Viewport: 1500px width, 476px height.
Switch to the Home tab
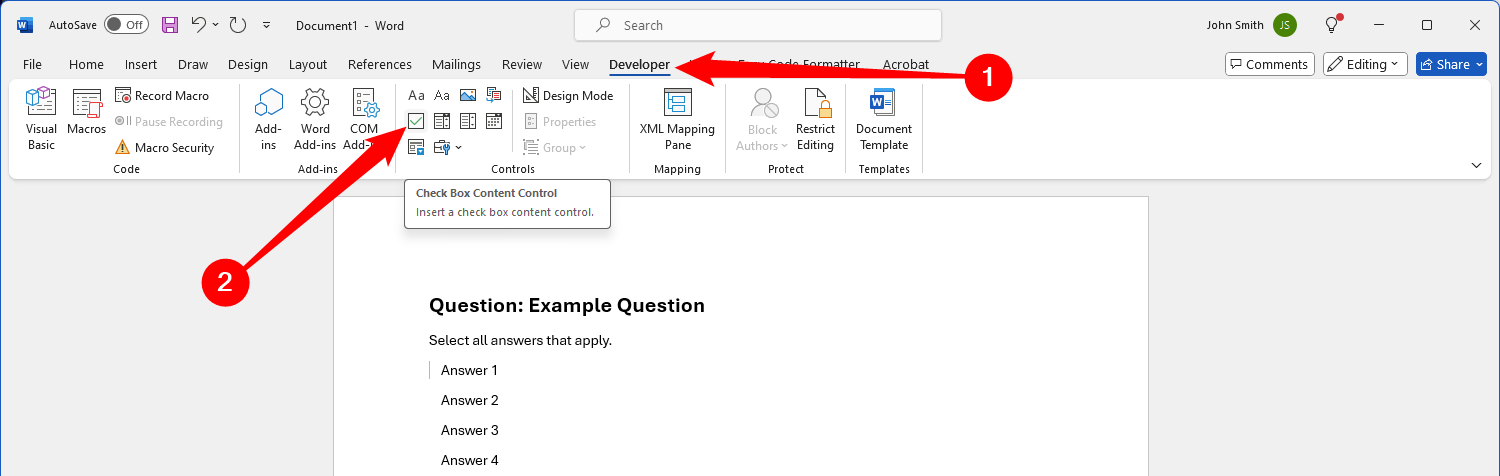[x=86, y=64]
